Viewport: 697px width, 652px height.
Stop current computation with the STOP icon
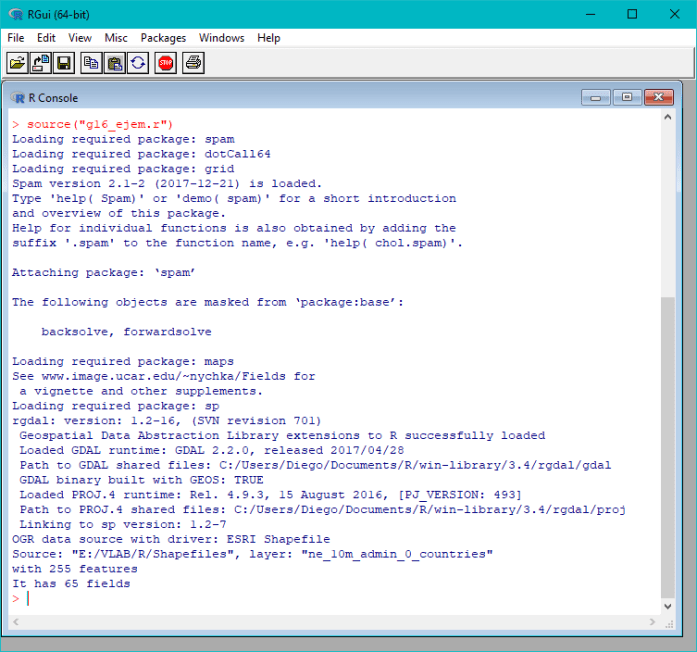click(166, 63)
